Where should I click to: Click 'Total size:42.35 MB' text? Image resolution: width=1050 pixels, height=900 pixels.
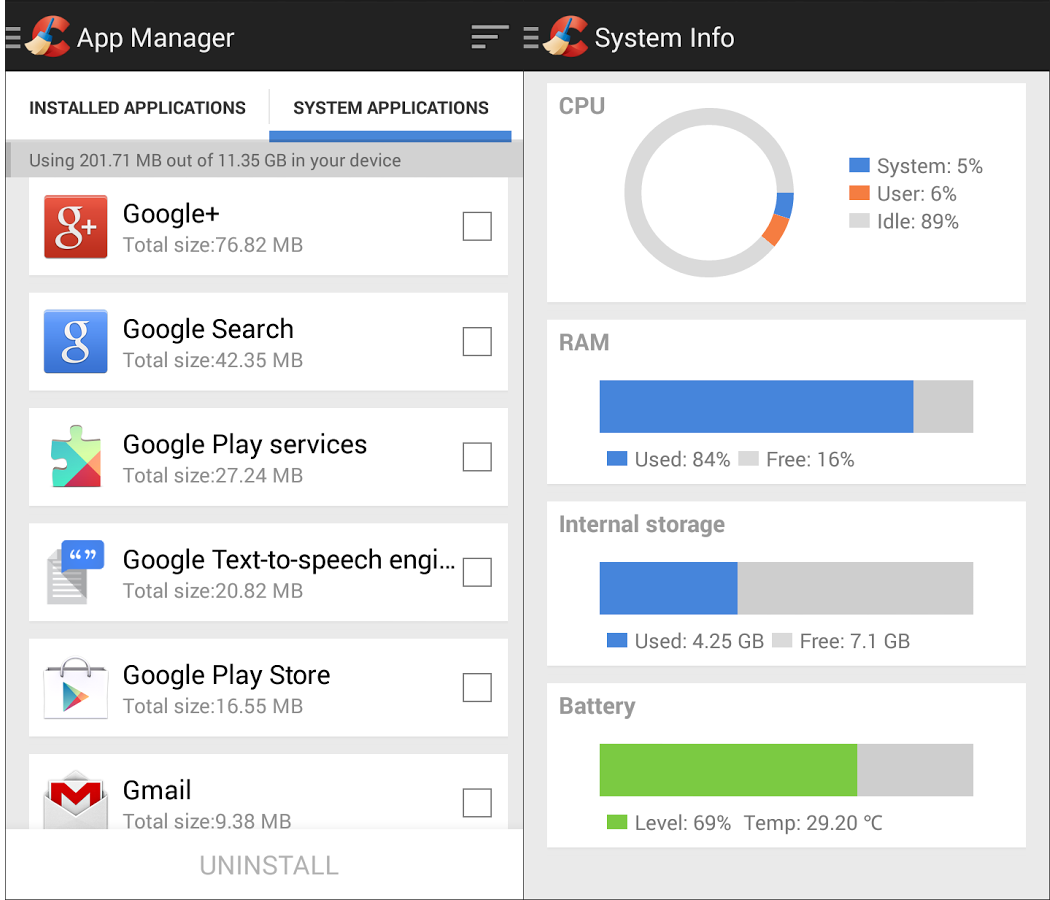click(213, 360)
